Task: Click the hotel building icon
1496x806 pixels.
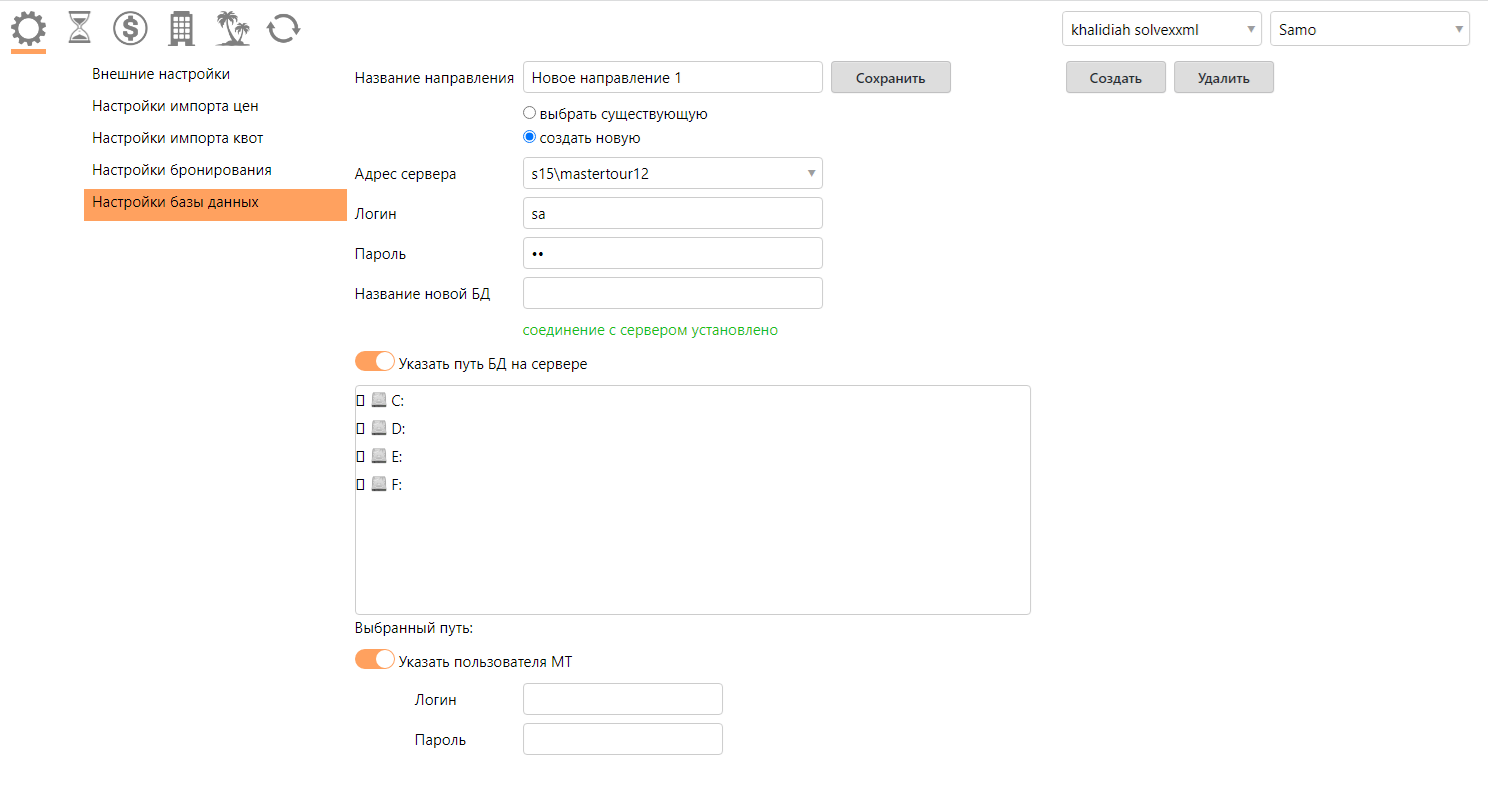Action: tap(181, 29)
